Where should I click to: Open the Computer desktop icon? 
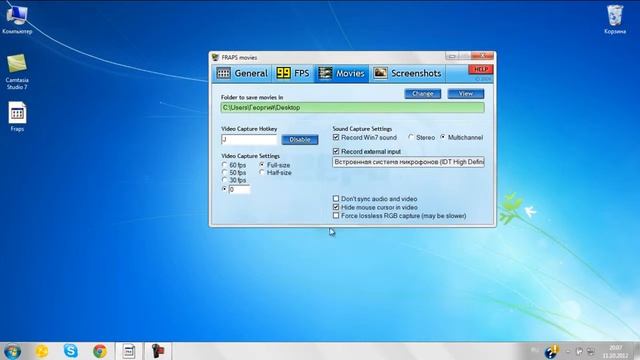point(17,19)
